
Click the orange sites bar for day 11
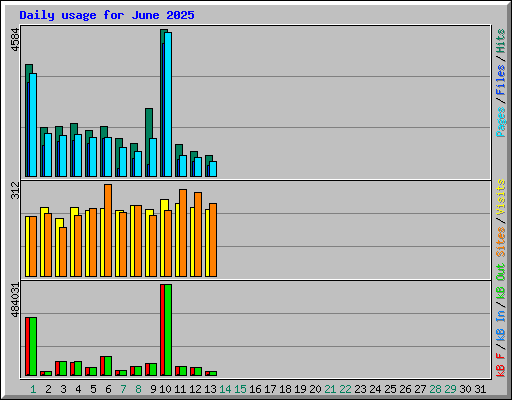click(183, 233)
